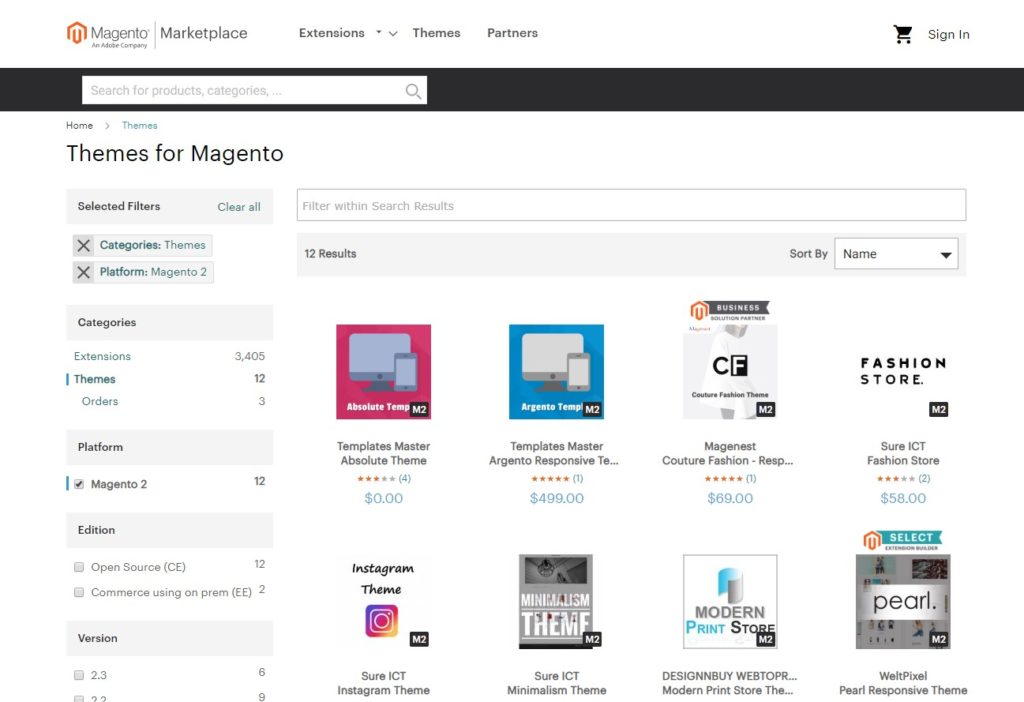Select Themes category in sidebar
1024x702 pixels.
(95, 379)
